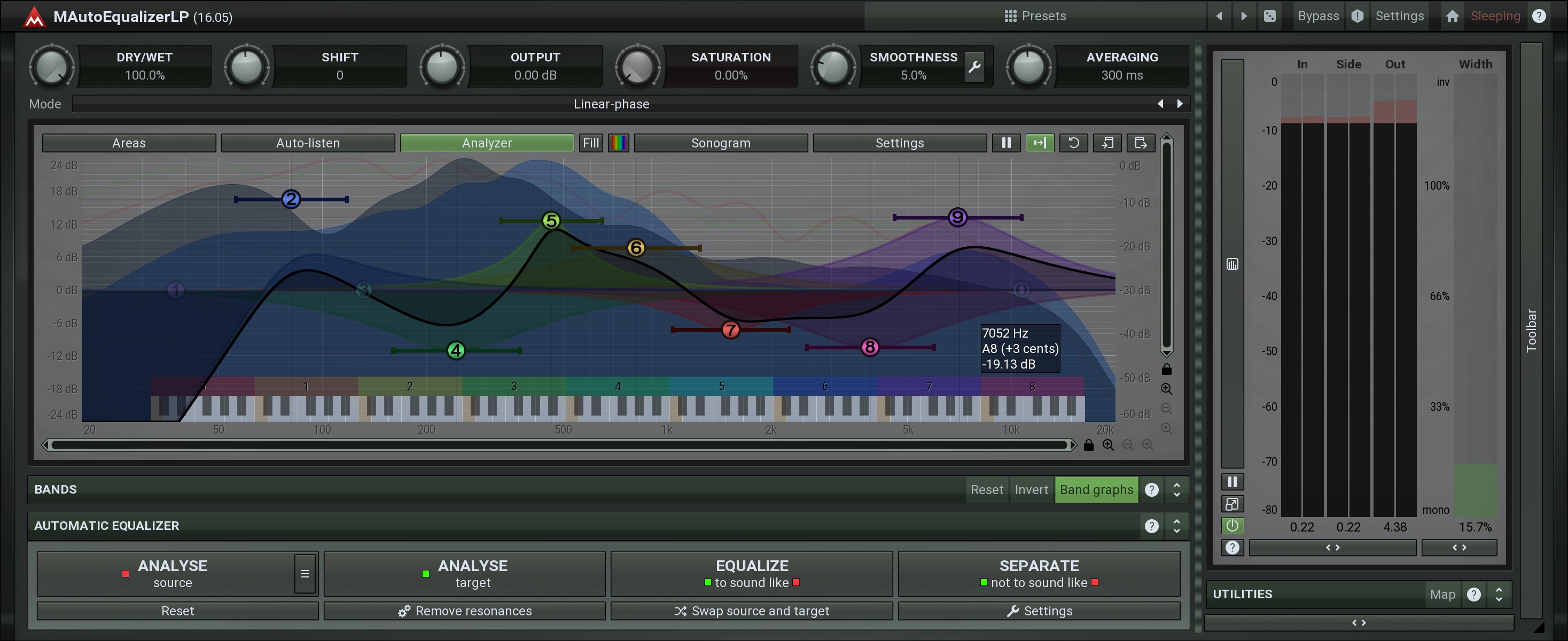Click the save-to-file icon in the analyzer toolbar
This screenshot has width=1568, height=641.
[x=1141, y=143]
